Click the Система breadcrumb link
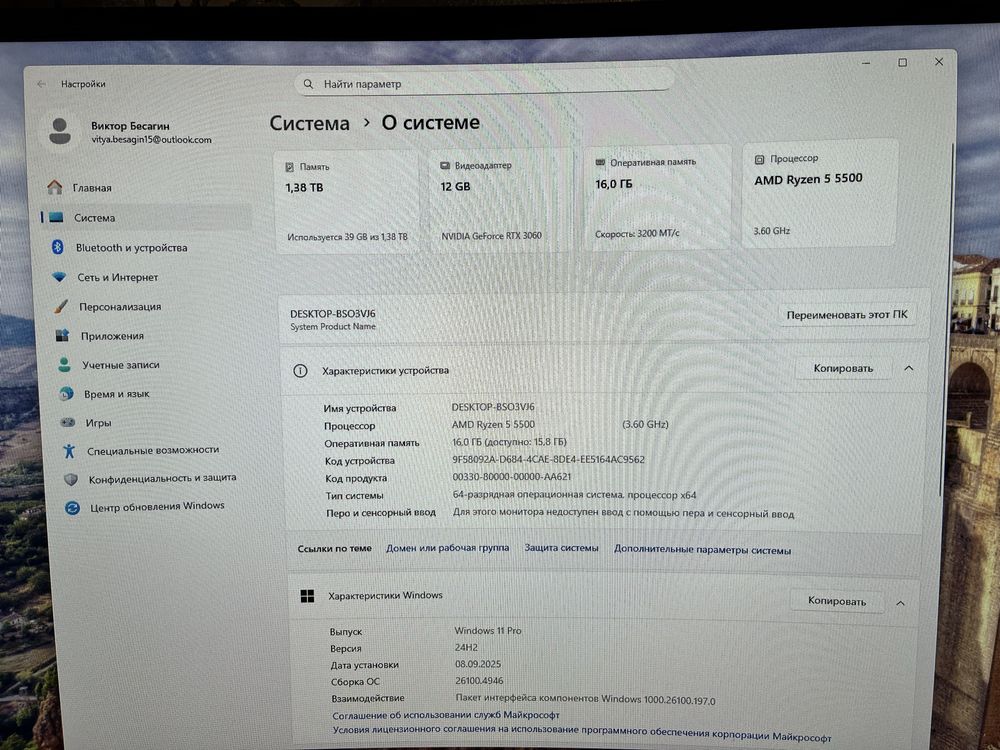This screenshot has width=1000, height=750. tap(309, 123)
